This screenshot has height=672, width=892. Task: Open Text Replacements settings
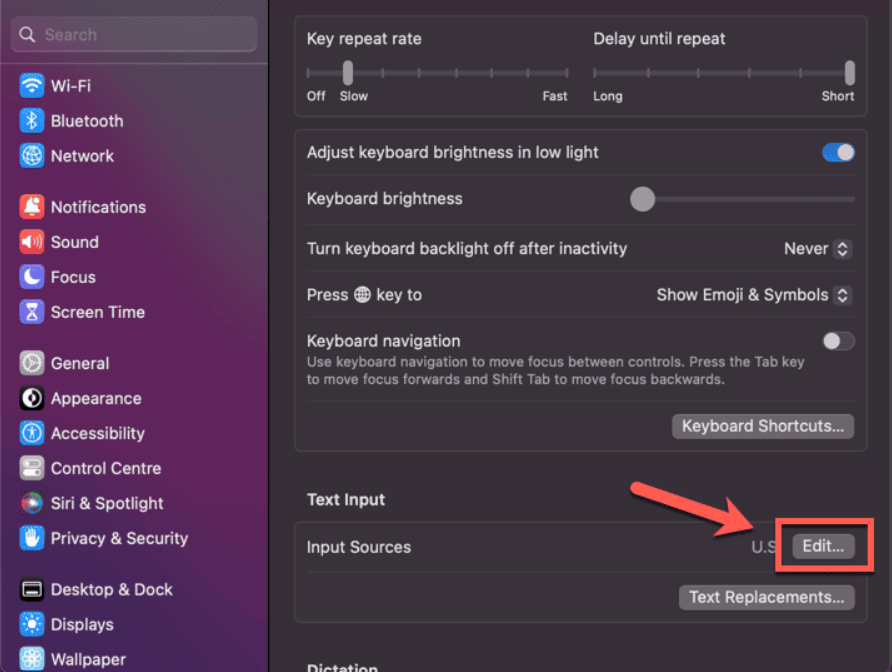click(x=766, y=597)
